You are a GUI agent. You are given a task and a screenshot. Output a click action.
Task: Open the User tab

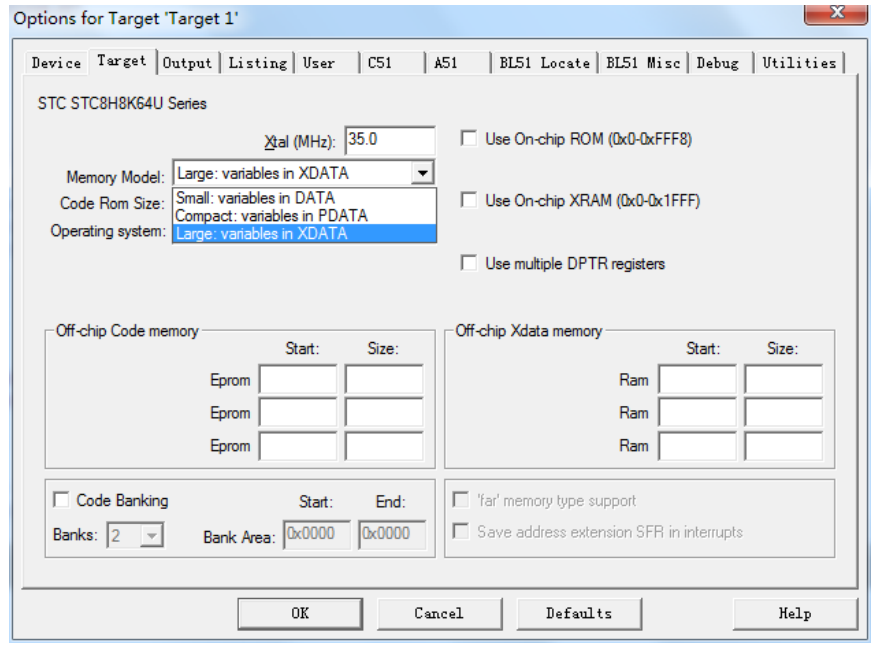pyautogui.click(x=327, y=63)
